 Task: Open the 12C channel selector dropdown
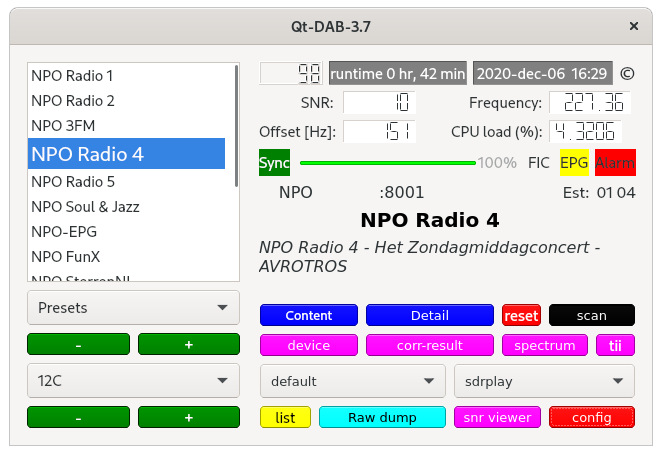point(133,381)
